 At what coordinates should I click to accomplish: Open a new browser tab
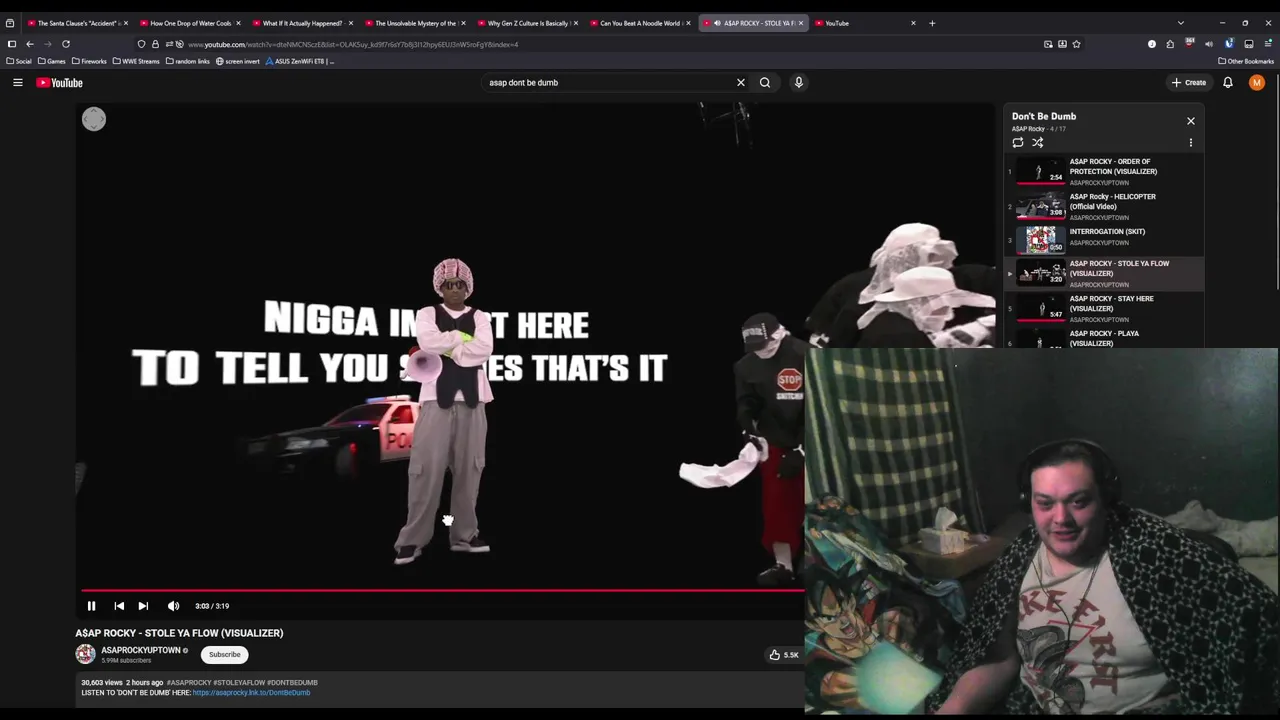click(932, 23)
